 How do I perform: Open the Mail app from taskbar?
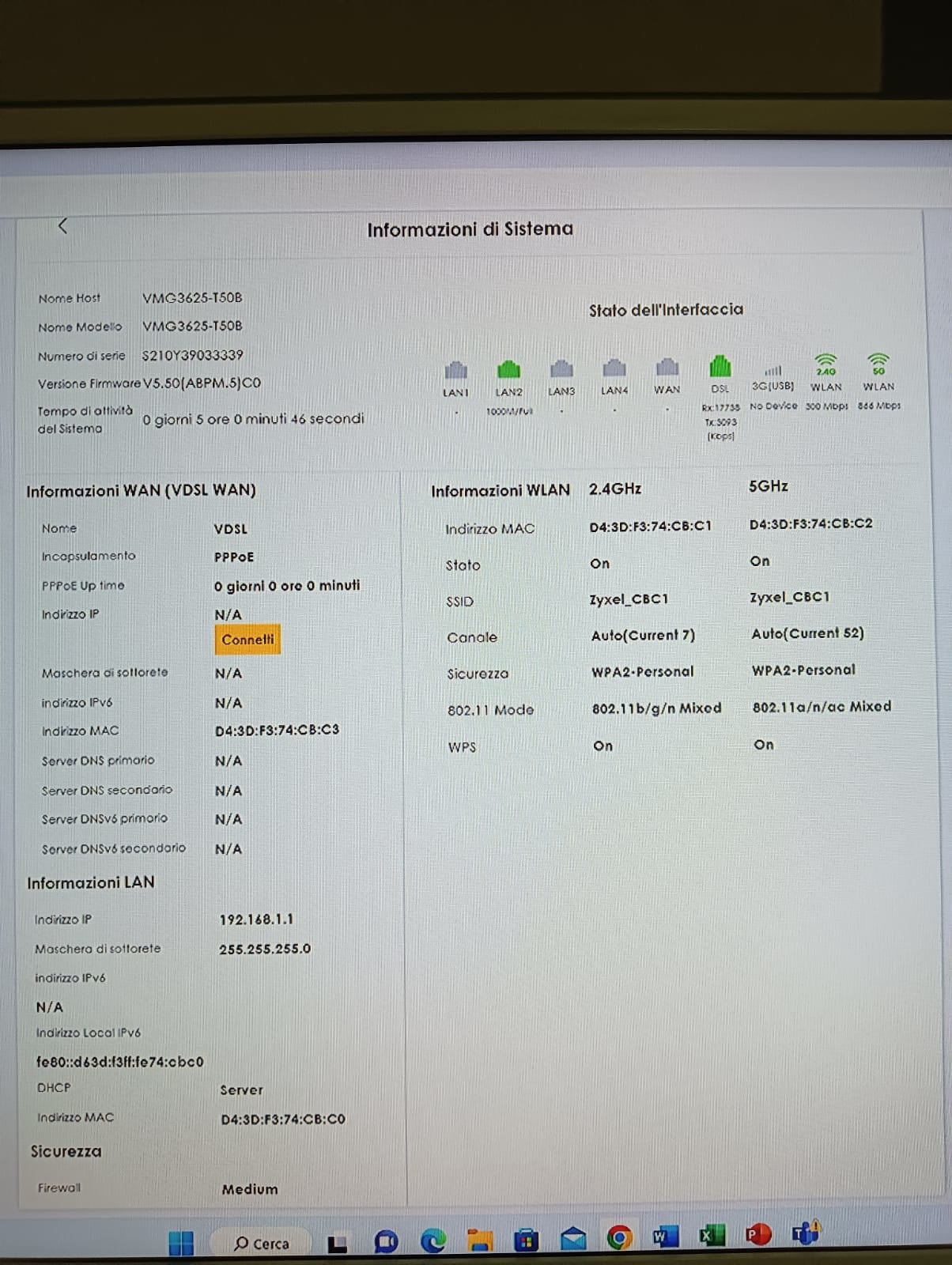573,1239
